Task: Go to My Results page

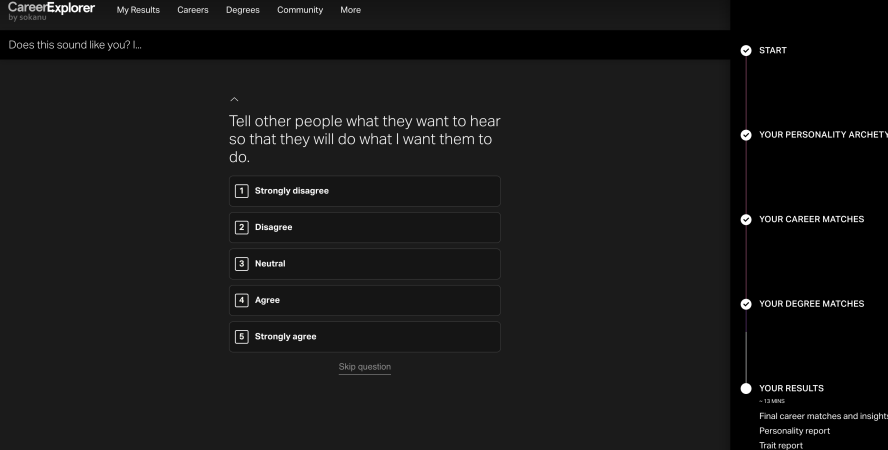Action: click(x=138, y=10)
